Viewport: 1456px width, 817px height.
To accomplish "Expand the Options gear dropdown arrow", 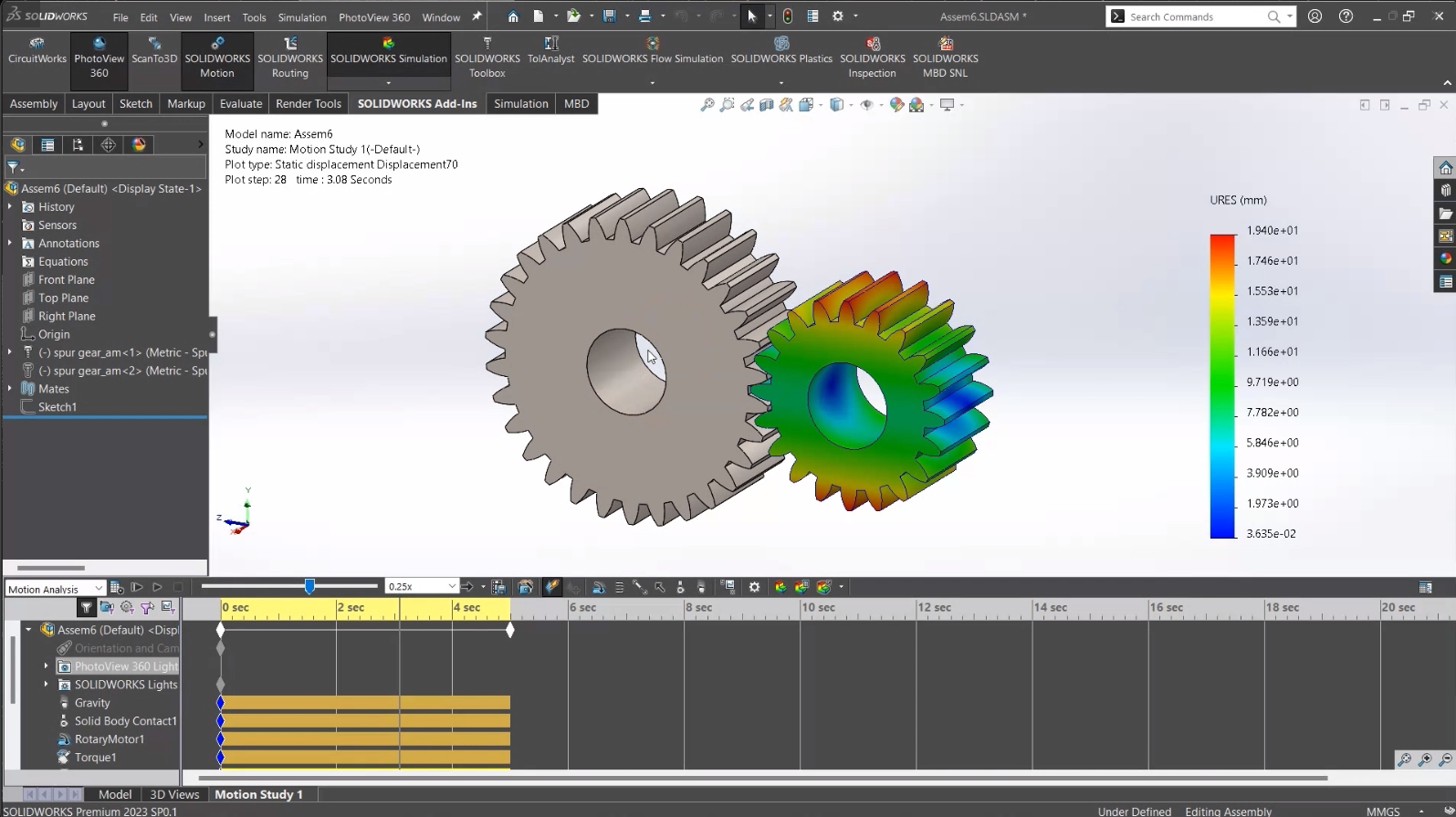I will [855, 16].
